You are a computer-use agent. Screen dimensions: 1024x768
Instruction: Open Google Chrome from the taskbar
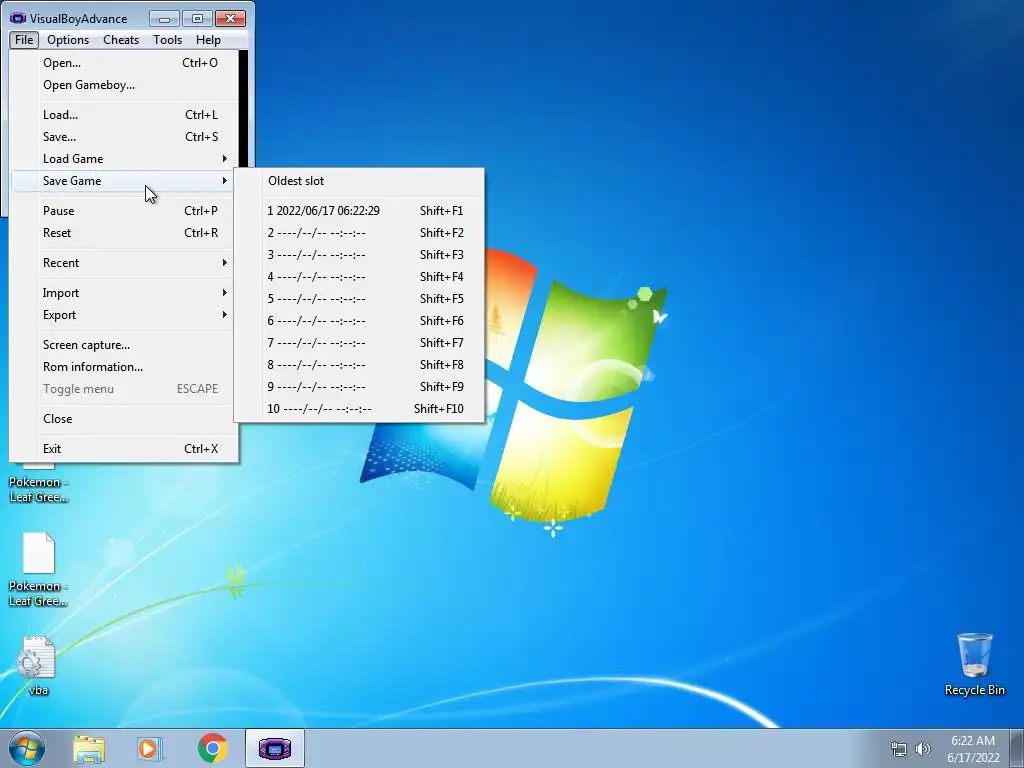tap(212, 748)
